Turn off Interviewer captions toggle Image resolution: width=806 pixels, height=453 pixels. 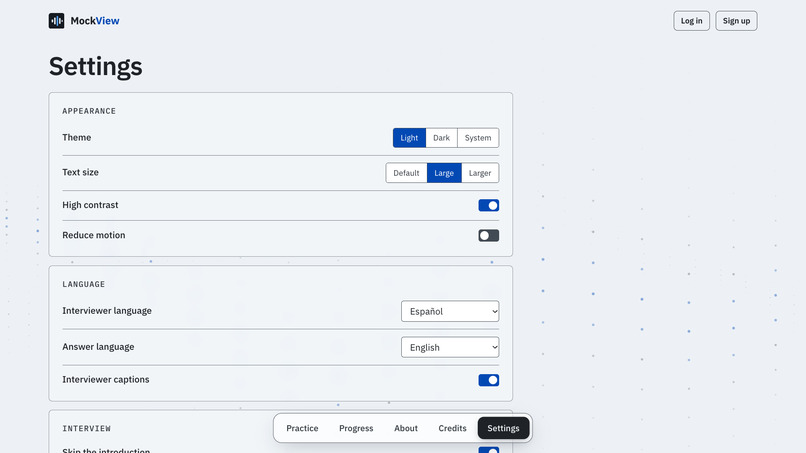[x=488, y=380]
